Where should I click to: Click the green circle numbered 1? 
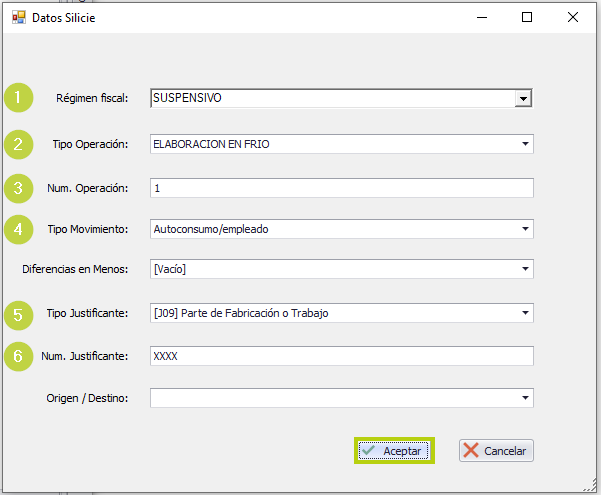[x=18, y=97]
